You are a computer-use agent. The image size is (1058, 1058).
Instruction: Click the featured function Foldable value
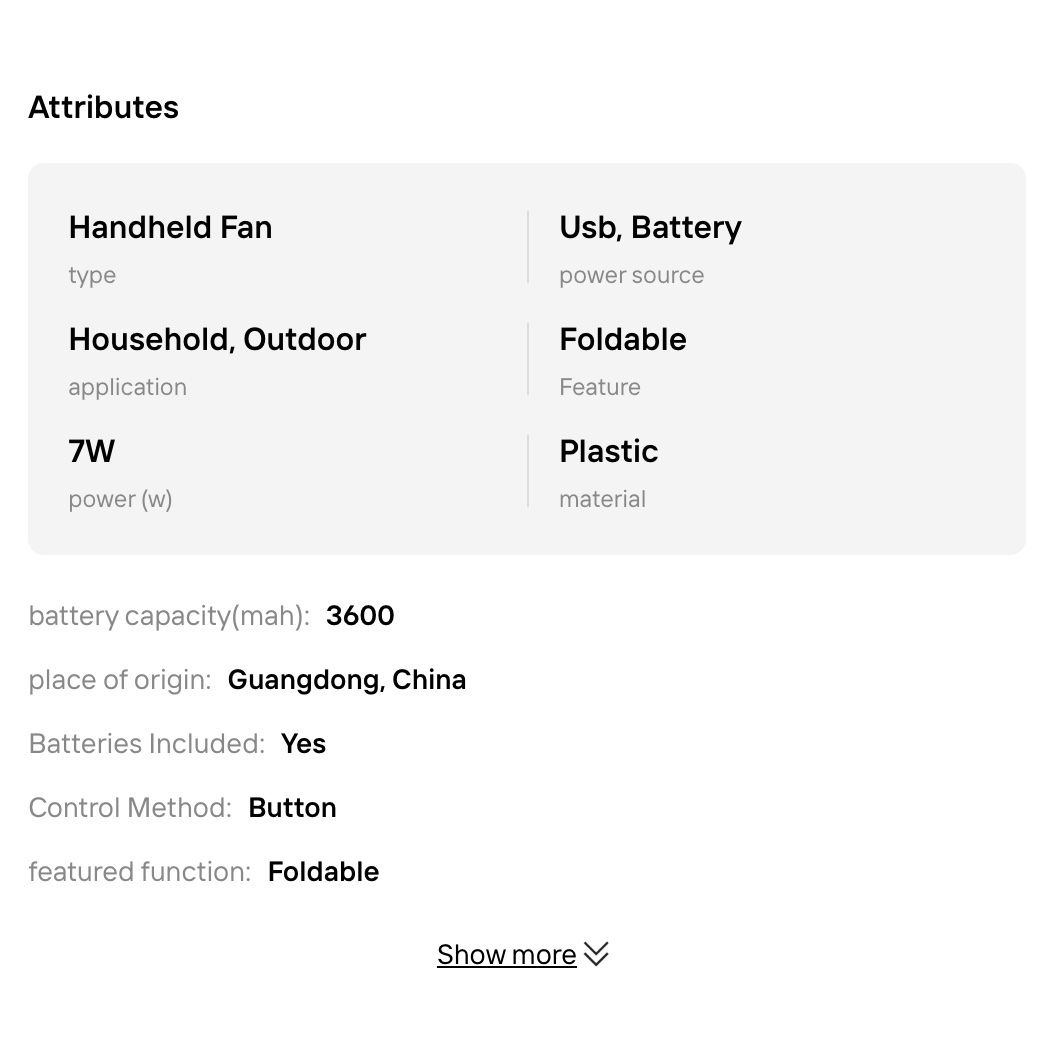(323, 871)
